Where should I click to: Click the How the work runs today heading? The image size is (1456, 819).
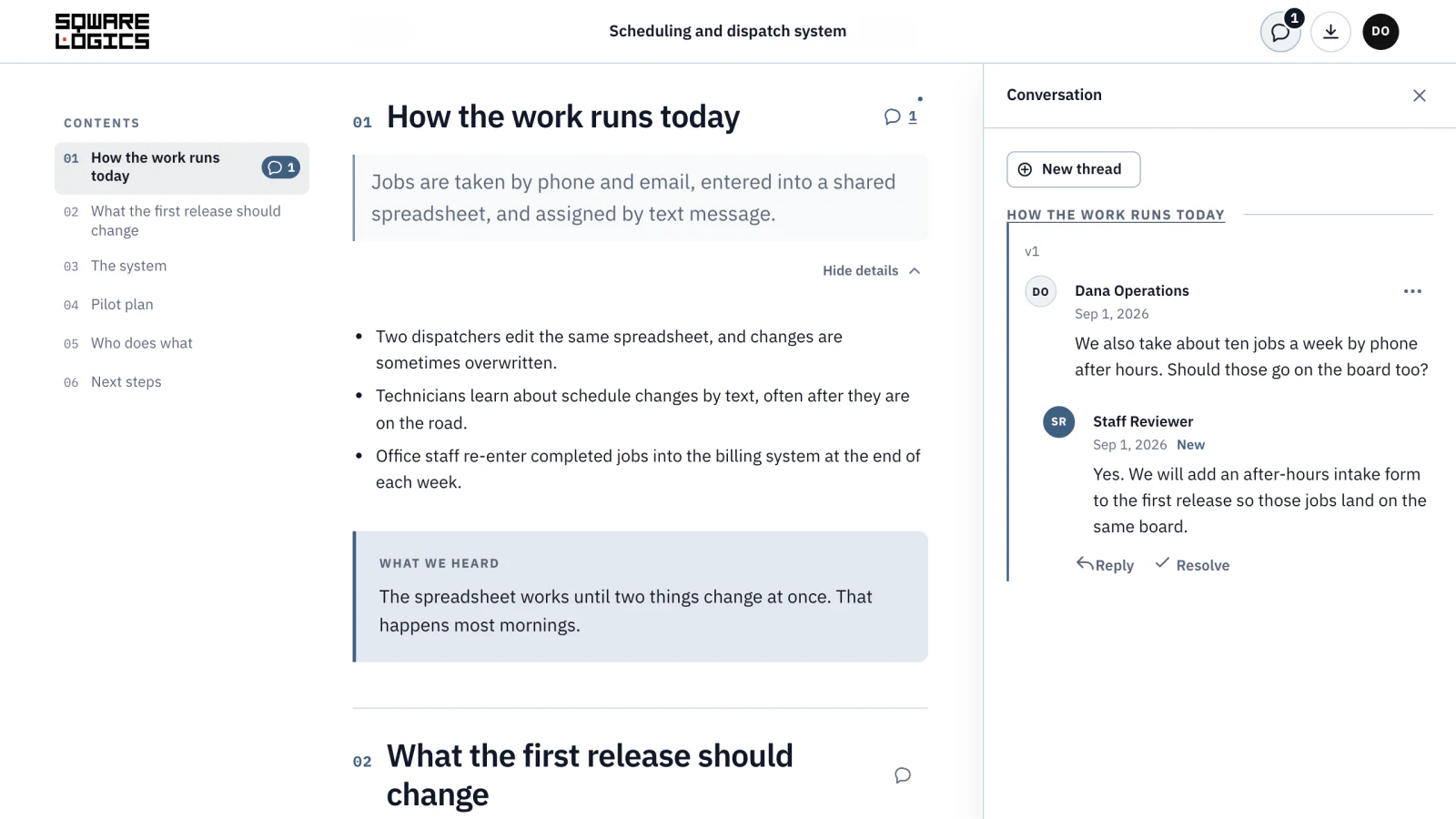pos(563,116)
